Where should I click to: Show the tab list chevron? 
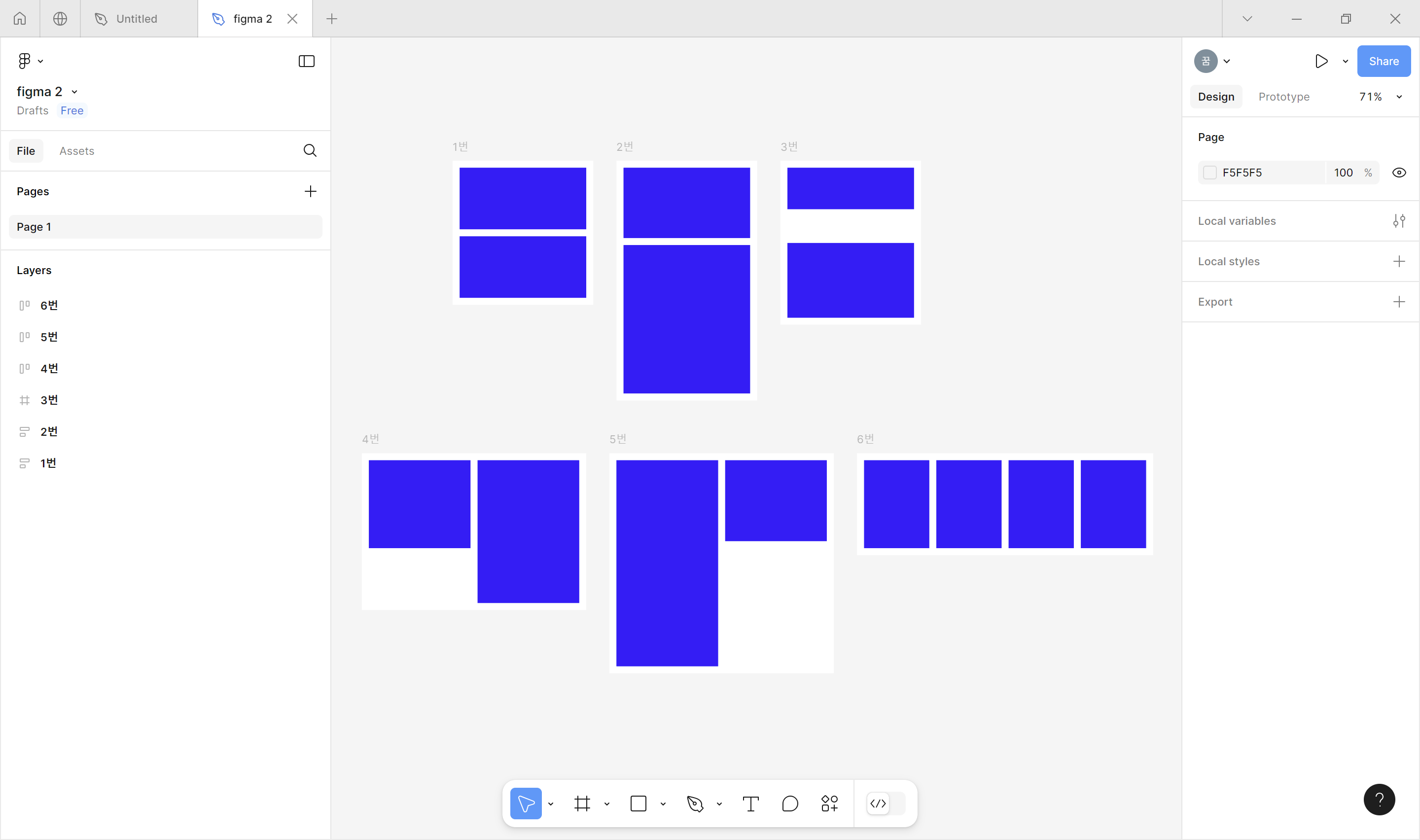pyautogui.click(x=1247, y=19)
